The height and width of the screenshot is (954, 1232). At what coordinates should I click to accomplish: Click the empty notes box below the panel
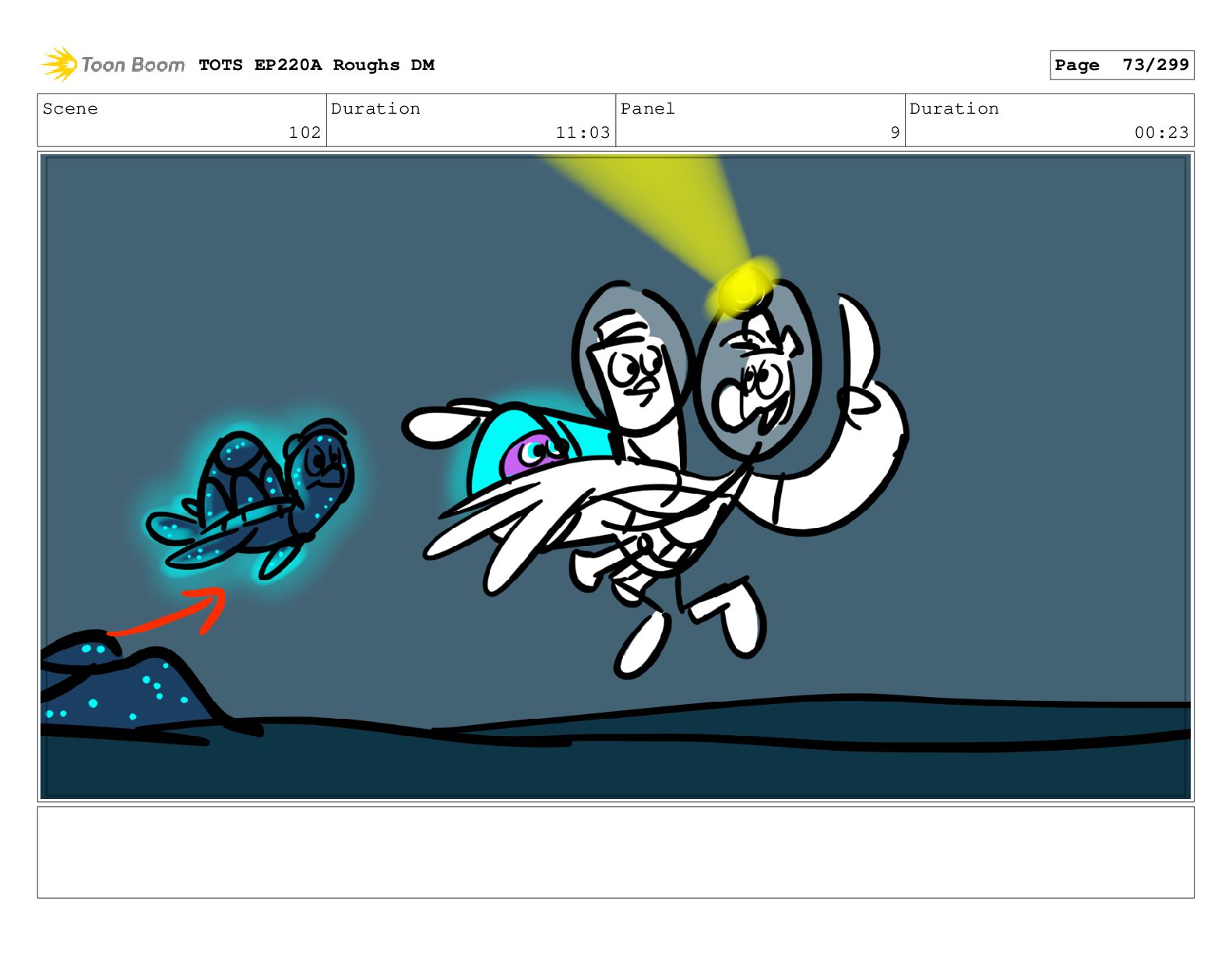click(x=615, y=852)
